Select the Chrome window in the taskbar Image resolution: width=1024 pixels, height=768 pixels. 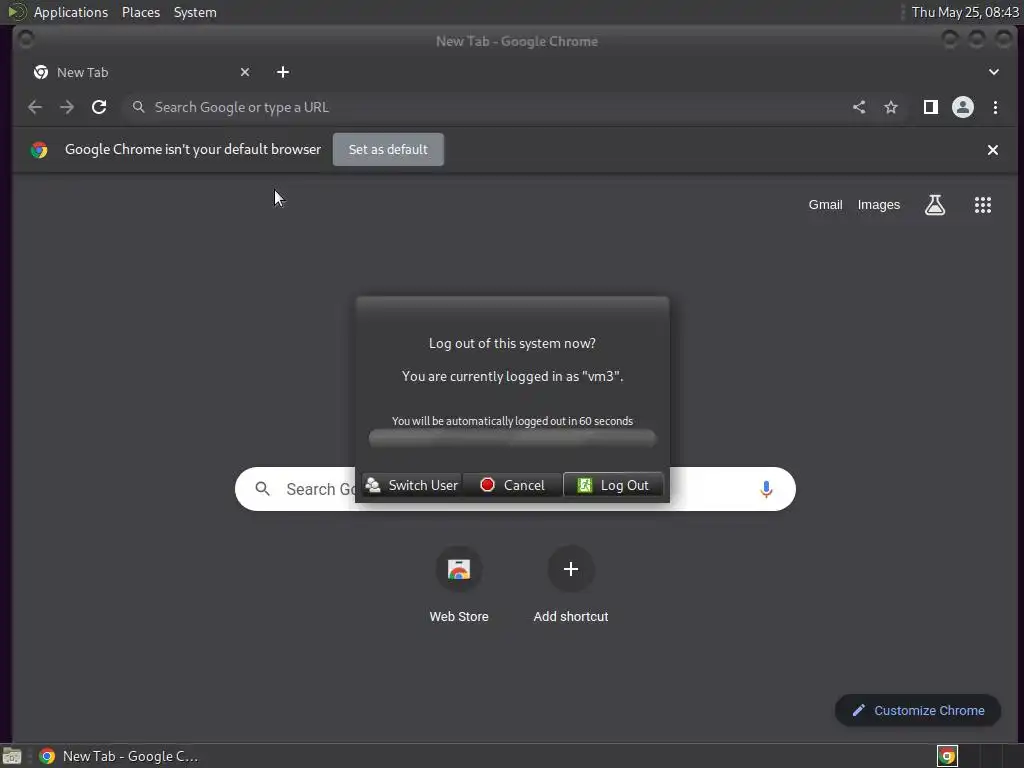118,756
